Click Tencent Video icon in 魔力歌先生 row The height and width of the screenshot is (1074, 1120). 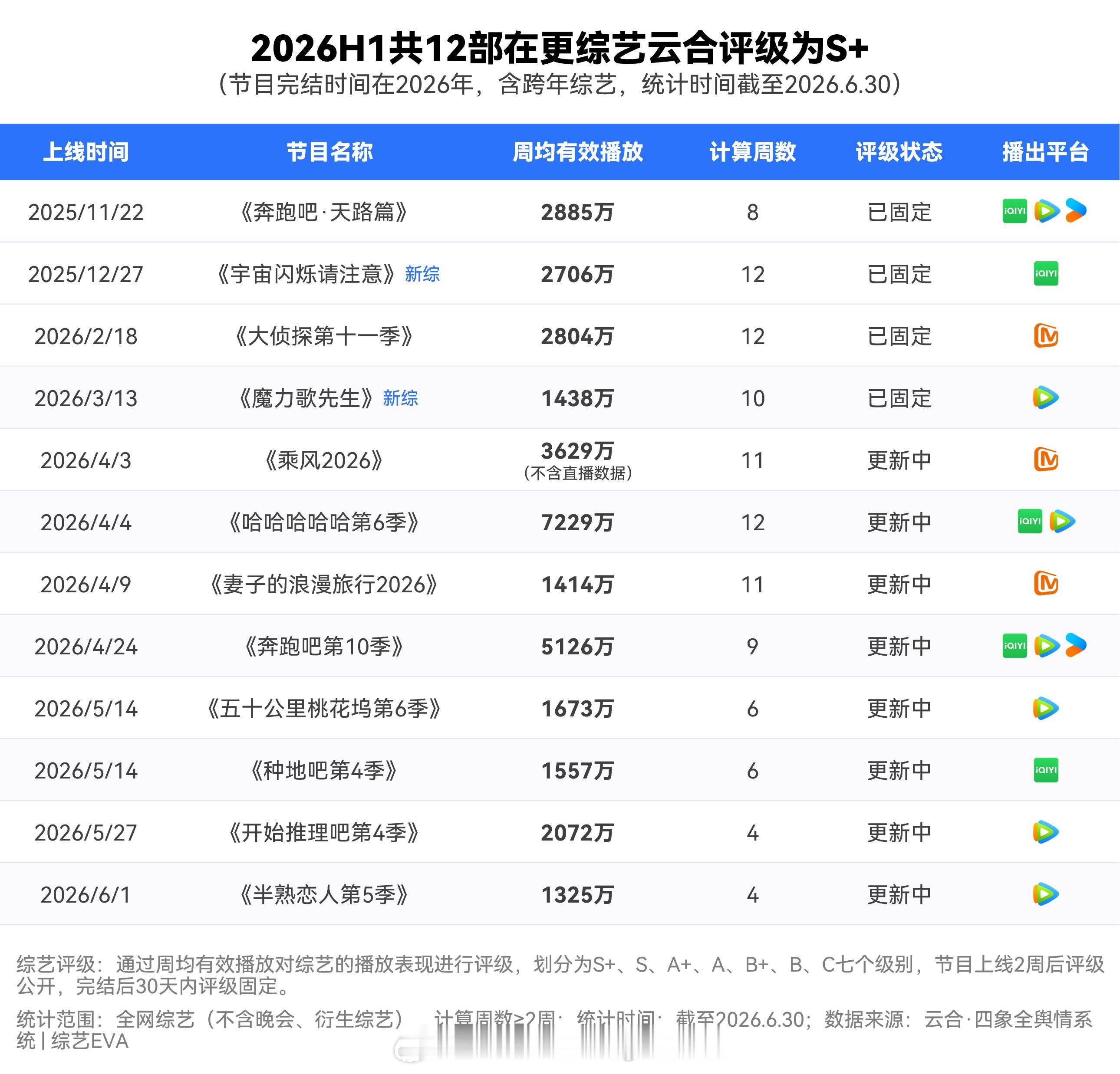click(1046, 397)
